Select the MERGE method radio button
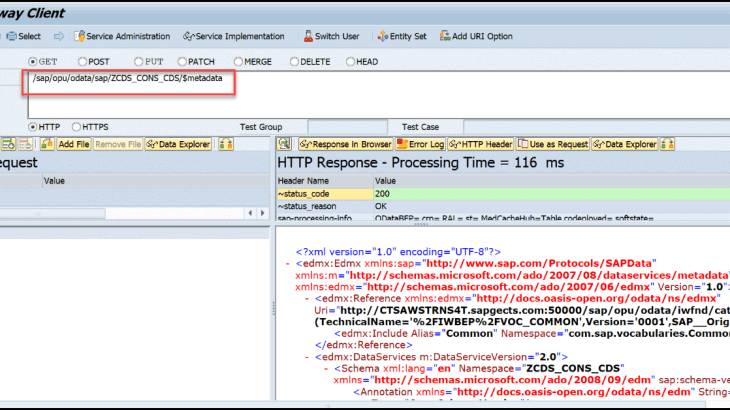730x410 pixels. pos(238,61)
